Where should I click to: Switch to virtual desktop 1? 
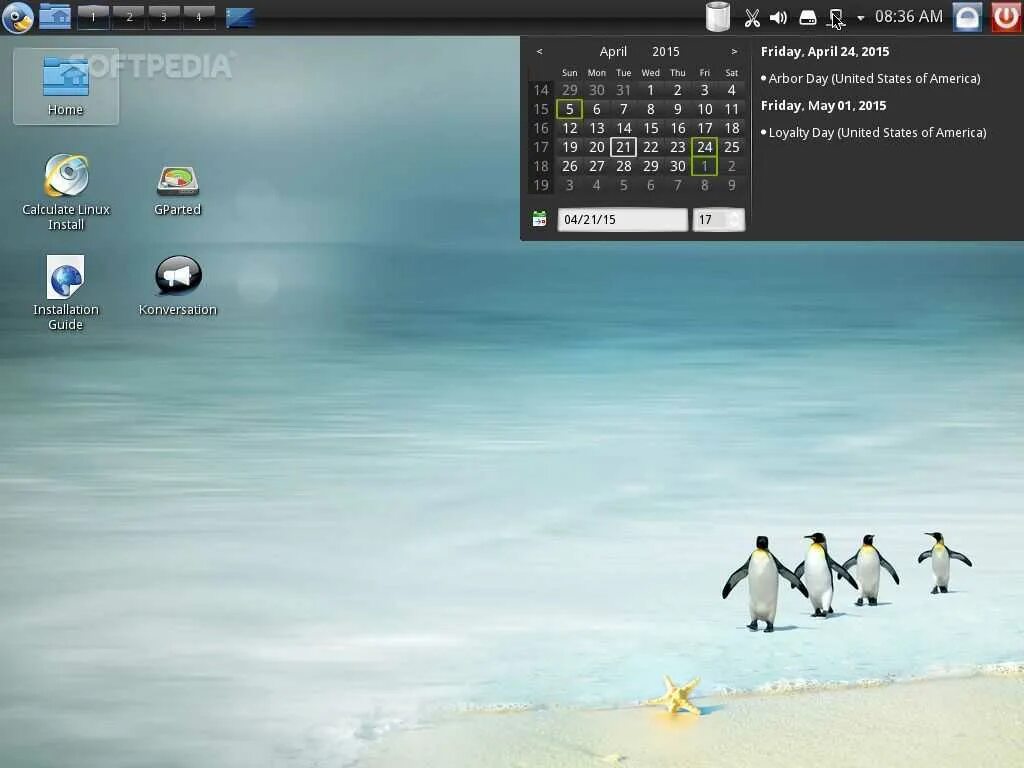pos(93,17)
